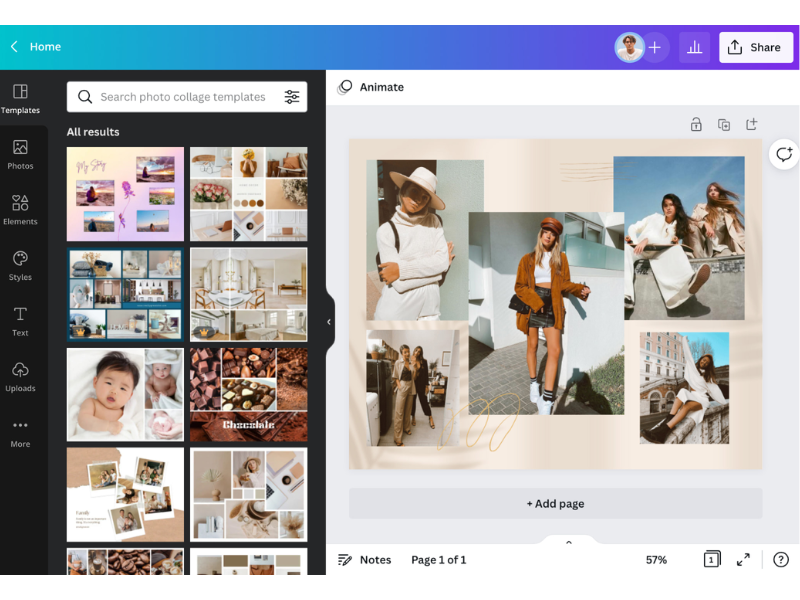Click the Share button
Screen dimensions: 800x600
tap(756, 47)
